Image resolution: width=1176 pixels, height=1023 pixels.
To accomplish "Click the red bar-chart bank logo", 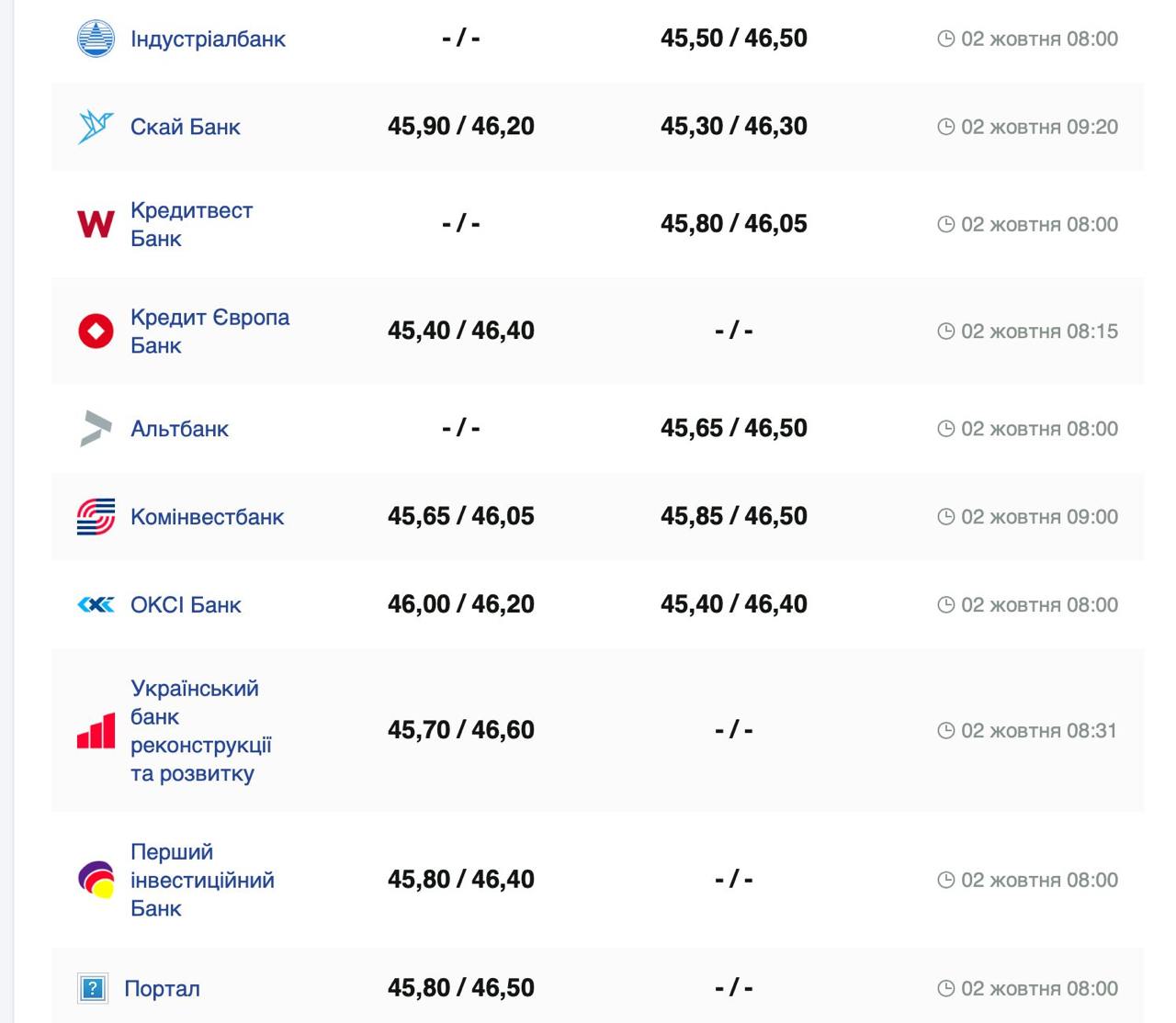I will [96, 731].
